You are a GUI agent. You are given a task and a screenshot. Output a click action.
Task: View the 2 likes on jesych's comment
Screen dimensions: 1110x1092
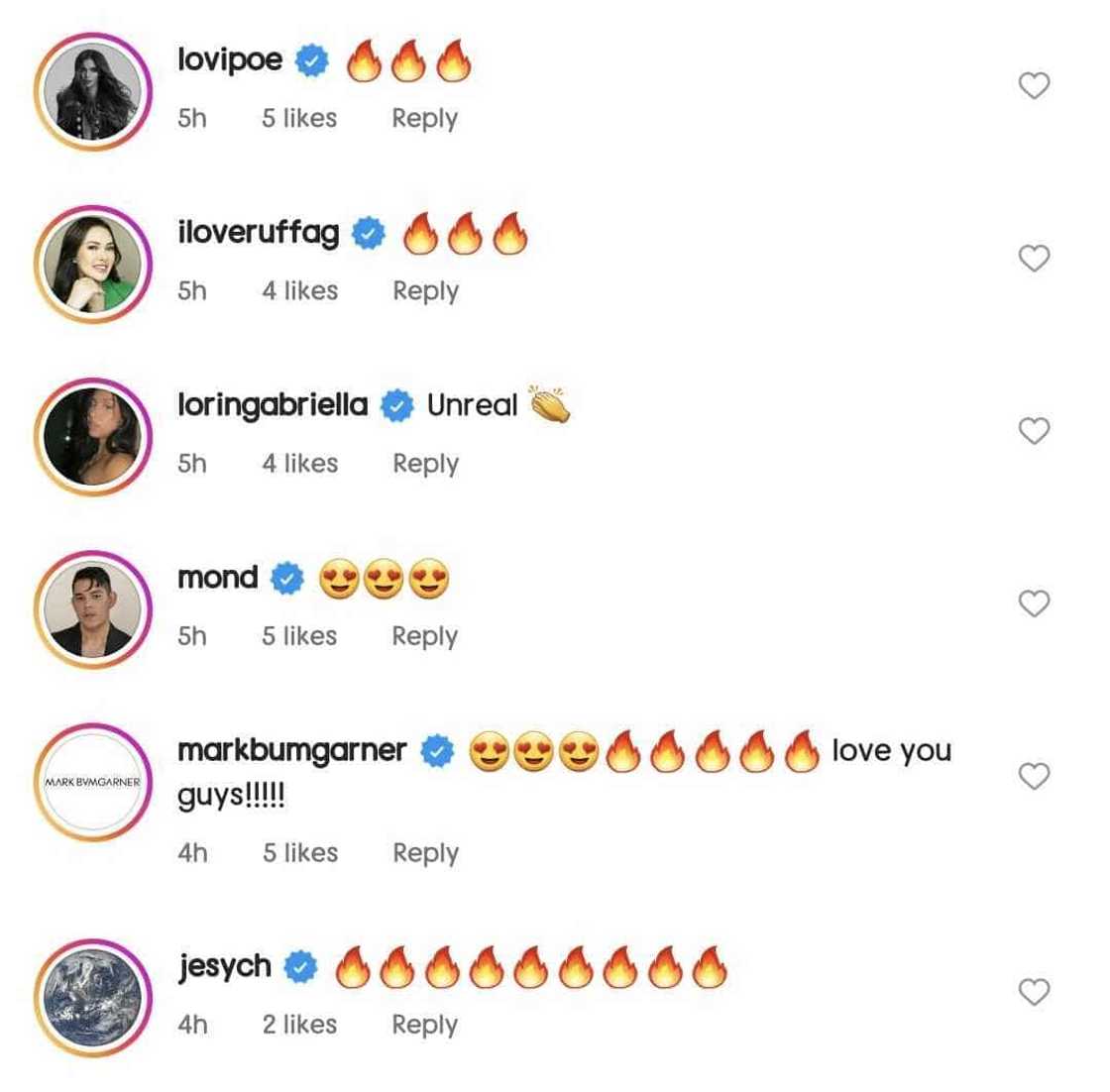coord(299,1024)
